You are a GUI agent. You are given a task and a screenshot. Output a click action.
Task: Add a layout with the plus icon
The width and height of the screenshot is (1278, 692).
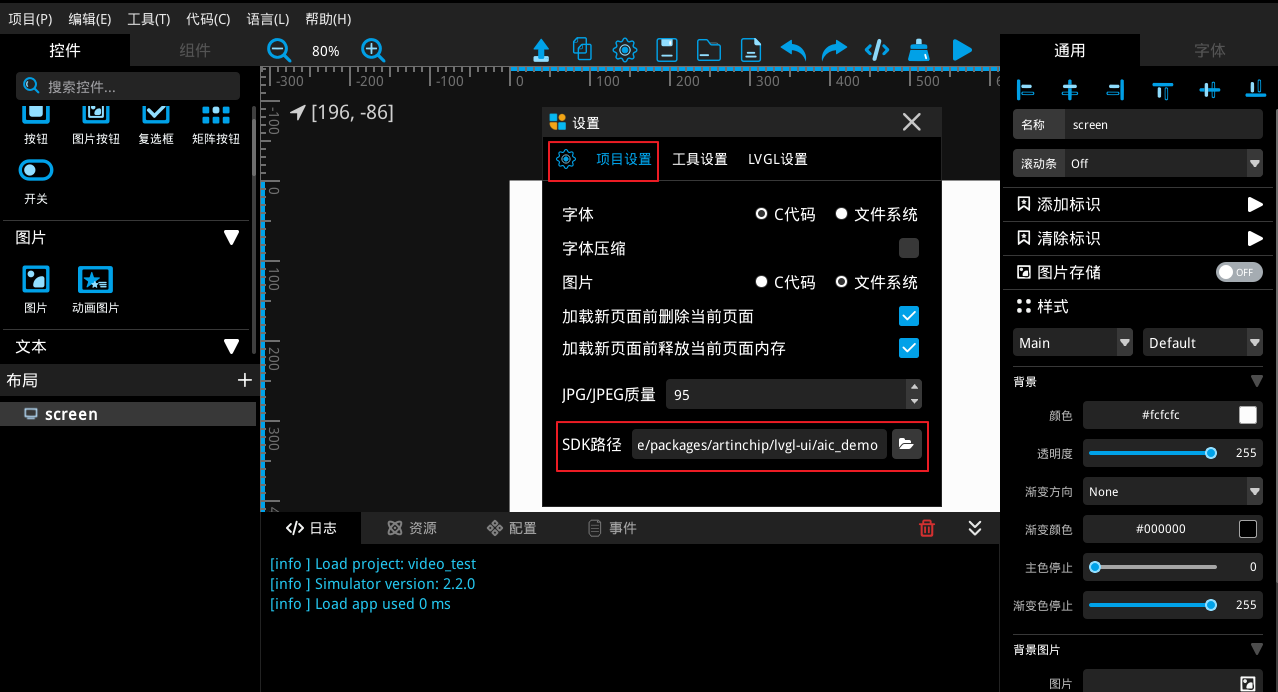click(244, 380)
